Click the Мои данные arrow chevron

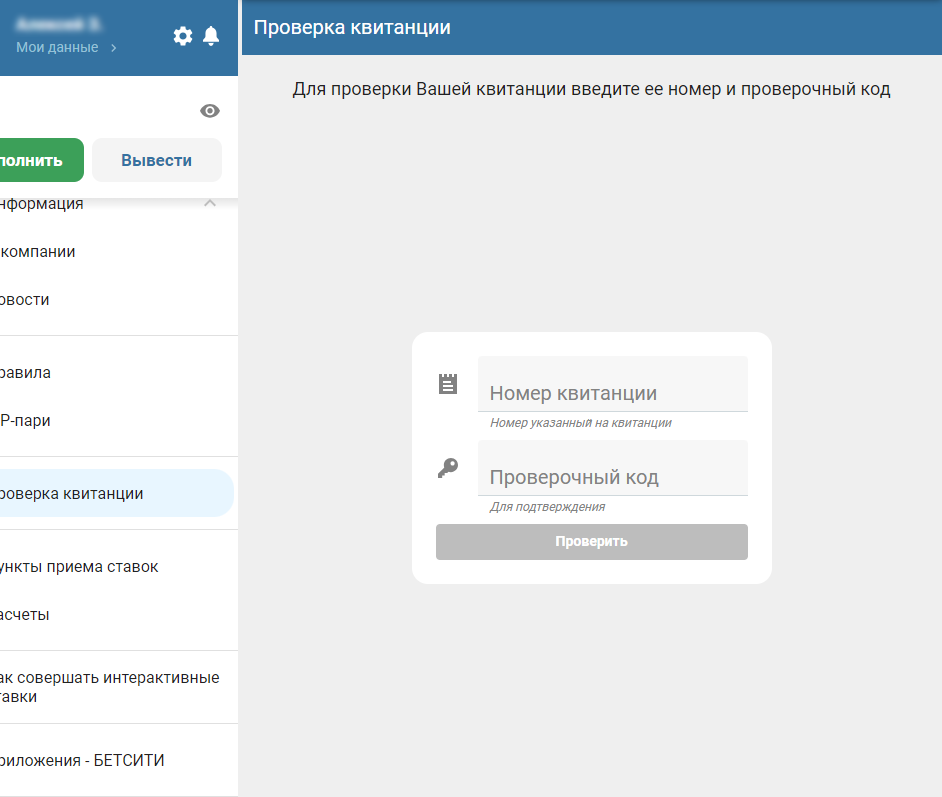pyautogui.click(x=114, y=48)
